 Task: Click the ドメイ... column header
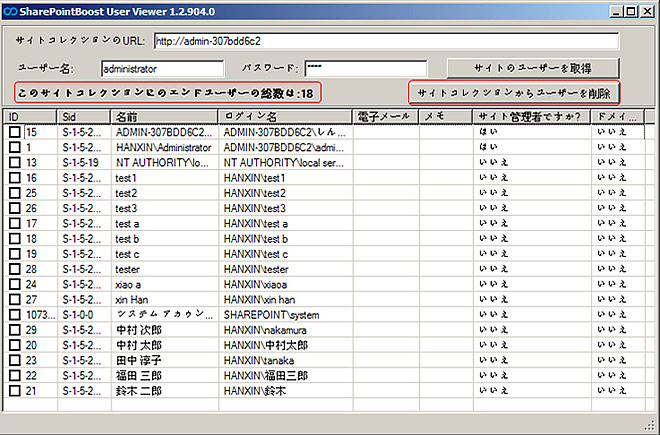point(618,117)
